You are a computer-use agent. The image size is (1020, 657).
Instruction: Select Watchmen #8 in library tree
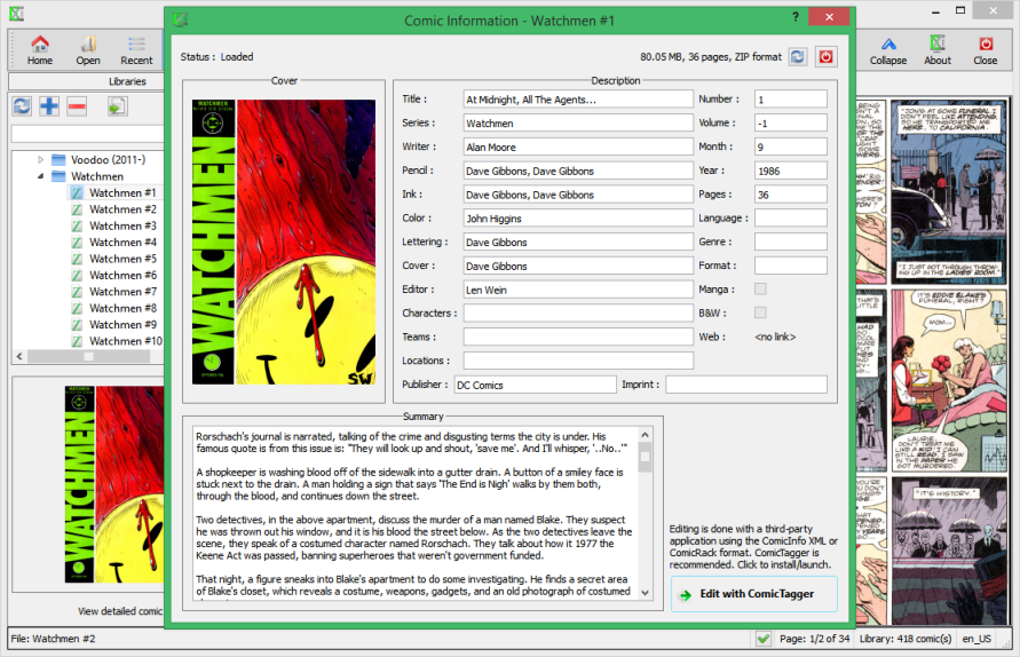pos(123,308)
